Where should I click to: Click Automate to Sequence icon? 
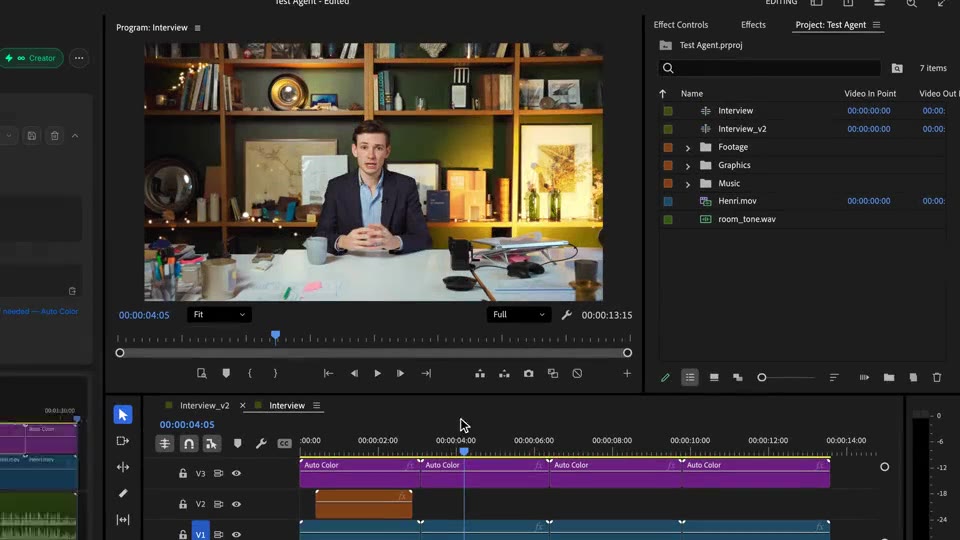pos(864,378)
